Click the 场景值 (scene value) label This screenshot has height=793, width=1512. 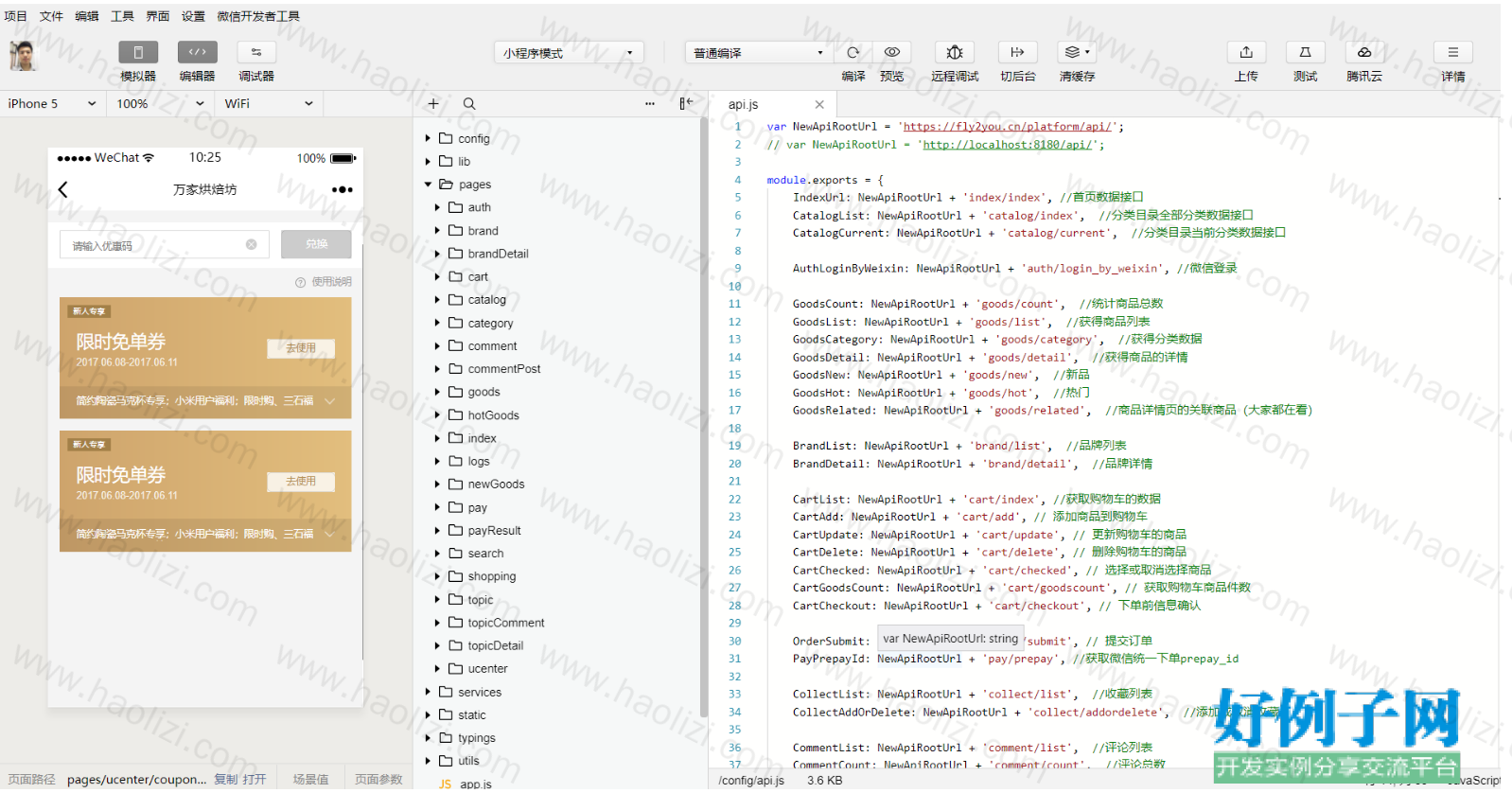310,780
